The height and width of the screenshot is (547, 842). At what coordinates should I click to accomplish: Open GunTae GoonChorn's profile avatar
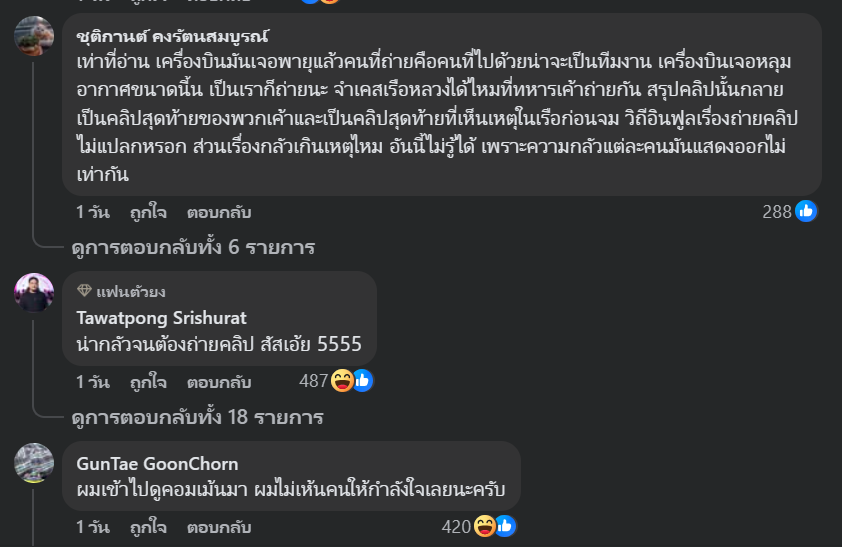click(x=34, y=463)
